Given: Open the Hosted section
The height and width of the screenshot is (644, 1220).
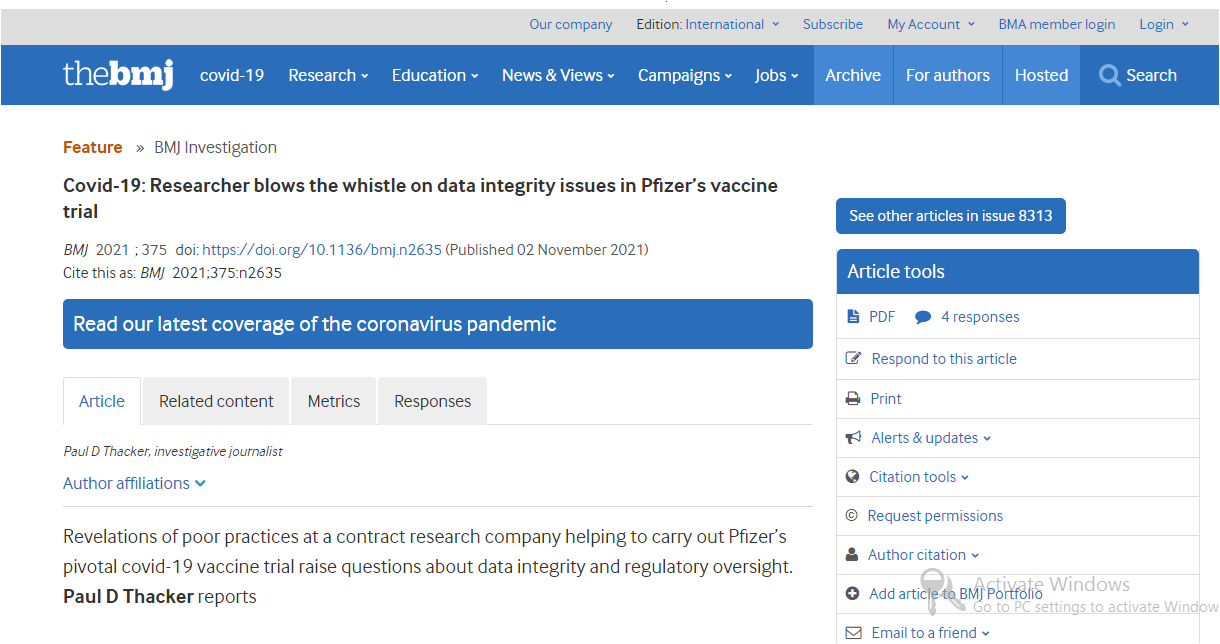Looking at the screenshot, I should tap(1041, 75).
